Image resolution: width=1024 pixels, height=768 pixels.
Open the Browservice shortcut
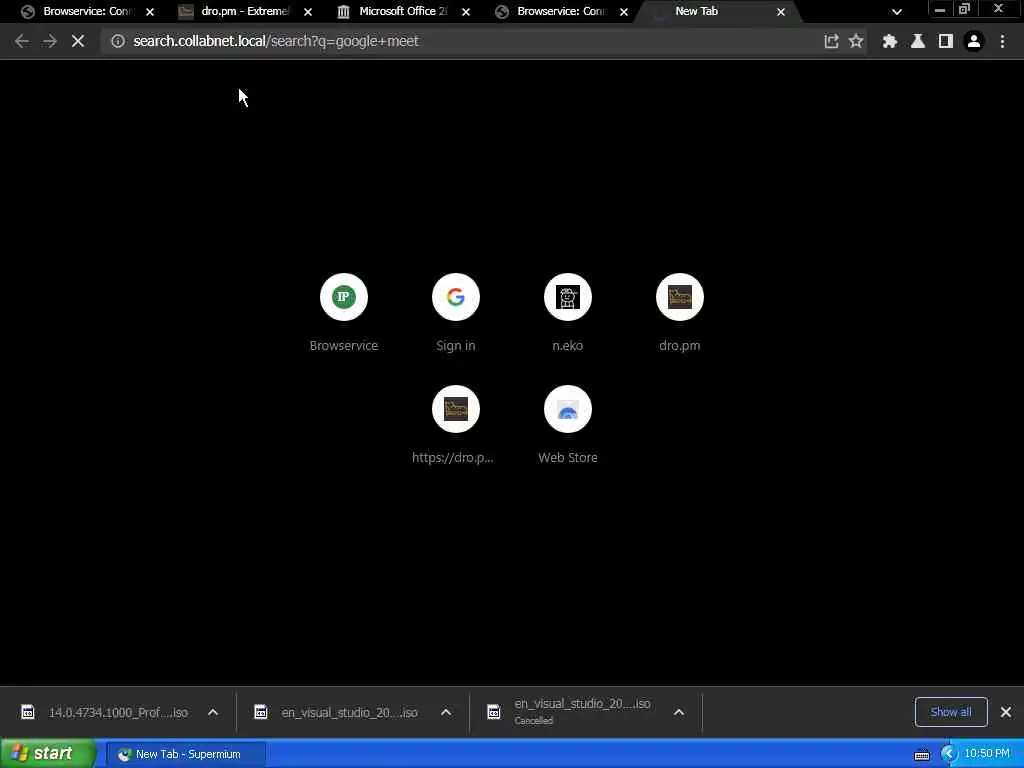point(344,313)
